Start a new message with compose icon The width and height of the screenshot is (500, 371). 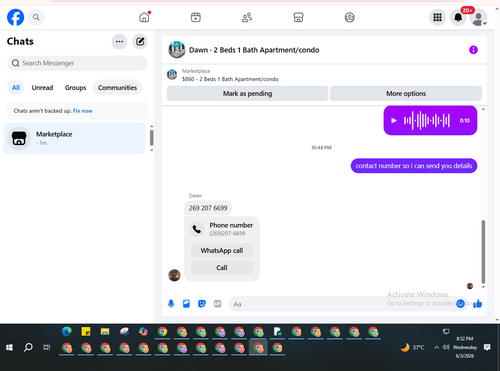tap(140, 42)
